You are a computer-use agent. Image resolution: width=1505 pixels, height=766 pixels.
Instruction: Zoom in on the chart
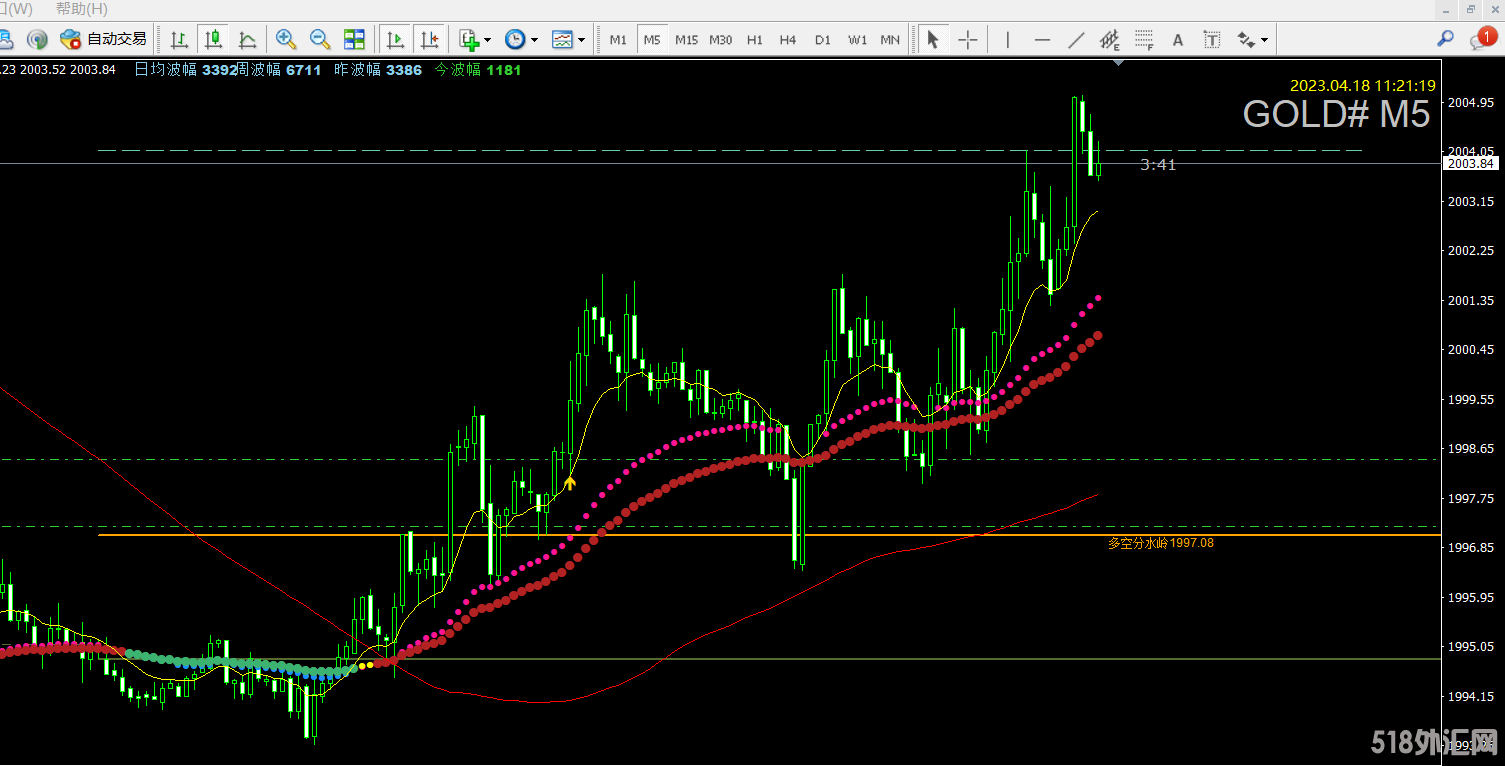point(286,40)
